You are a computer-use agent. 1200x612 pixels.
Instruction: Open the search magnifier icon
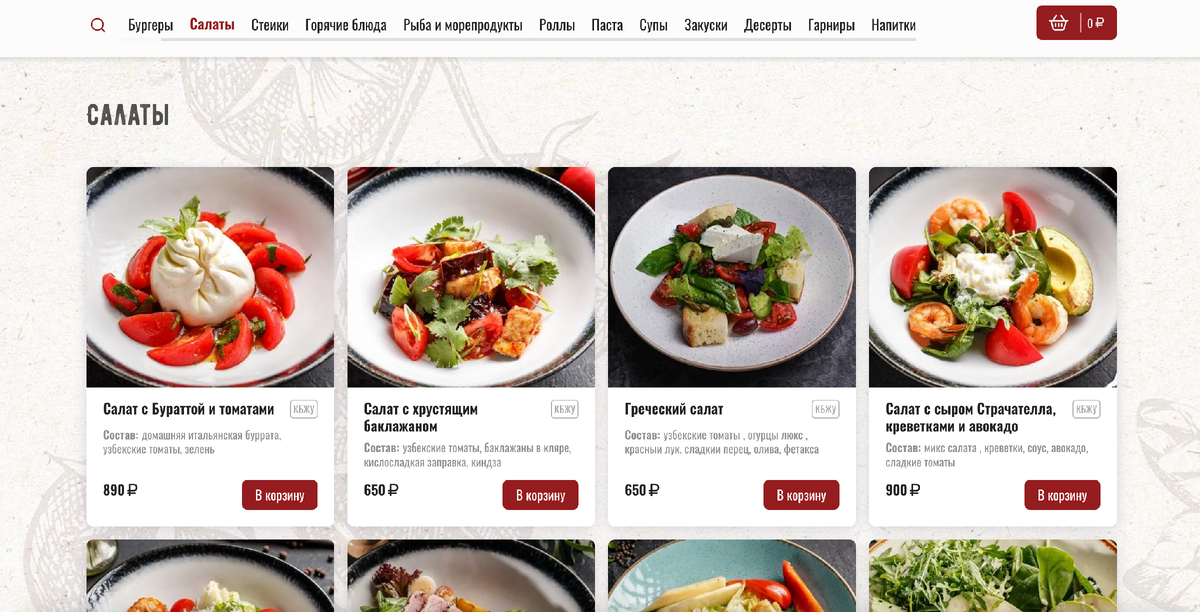(x=98, y=25)
